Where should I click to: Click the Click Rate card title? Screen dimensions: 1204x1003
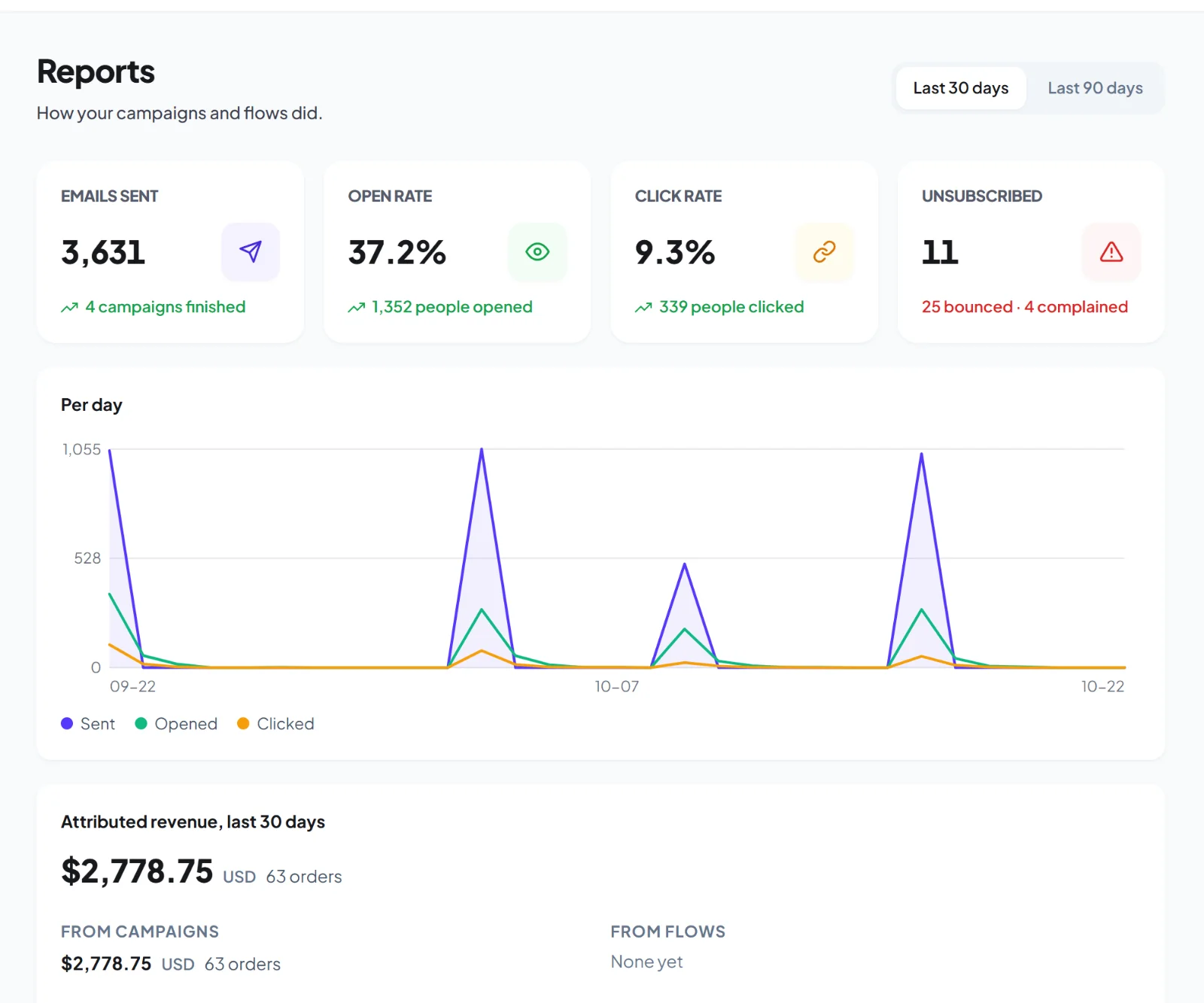point(678,196)
